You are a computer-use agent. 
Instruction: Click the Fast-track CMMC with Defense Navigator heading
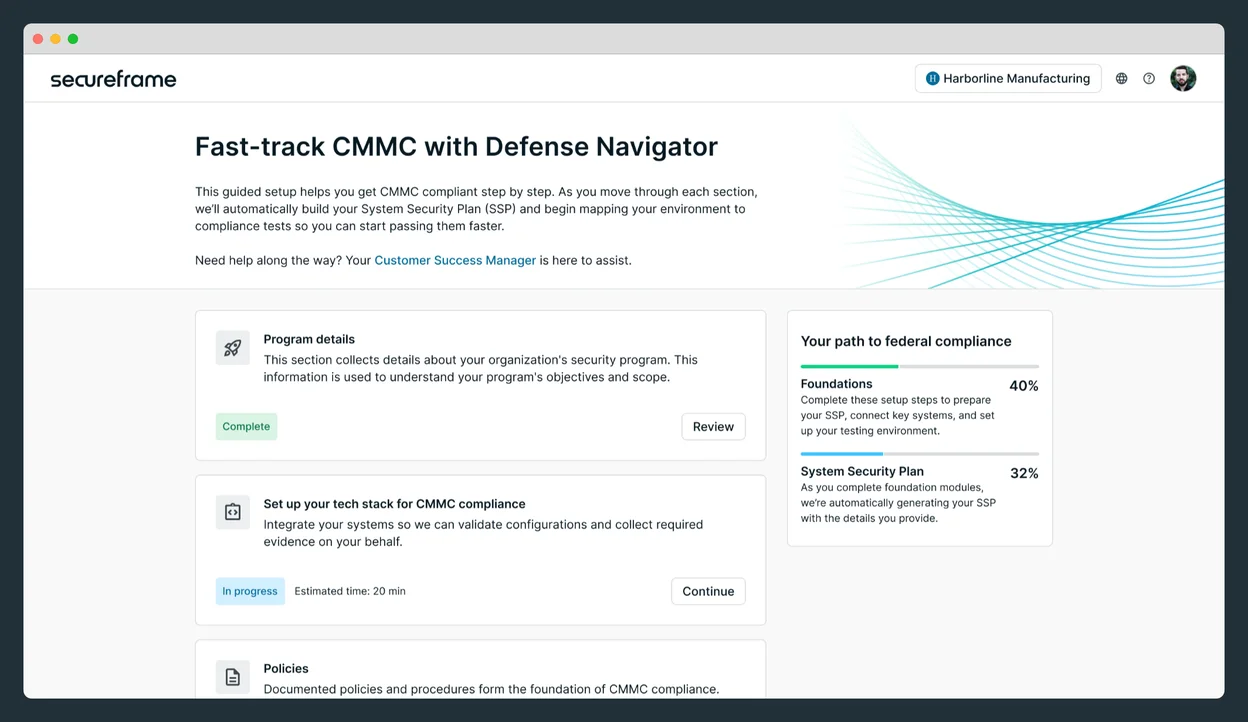click(x=456, y=146)
